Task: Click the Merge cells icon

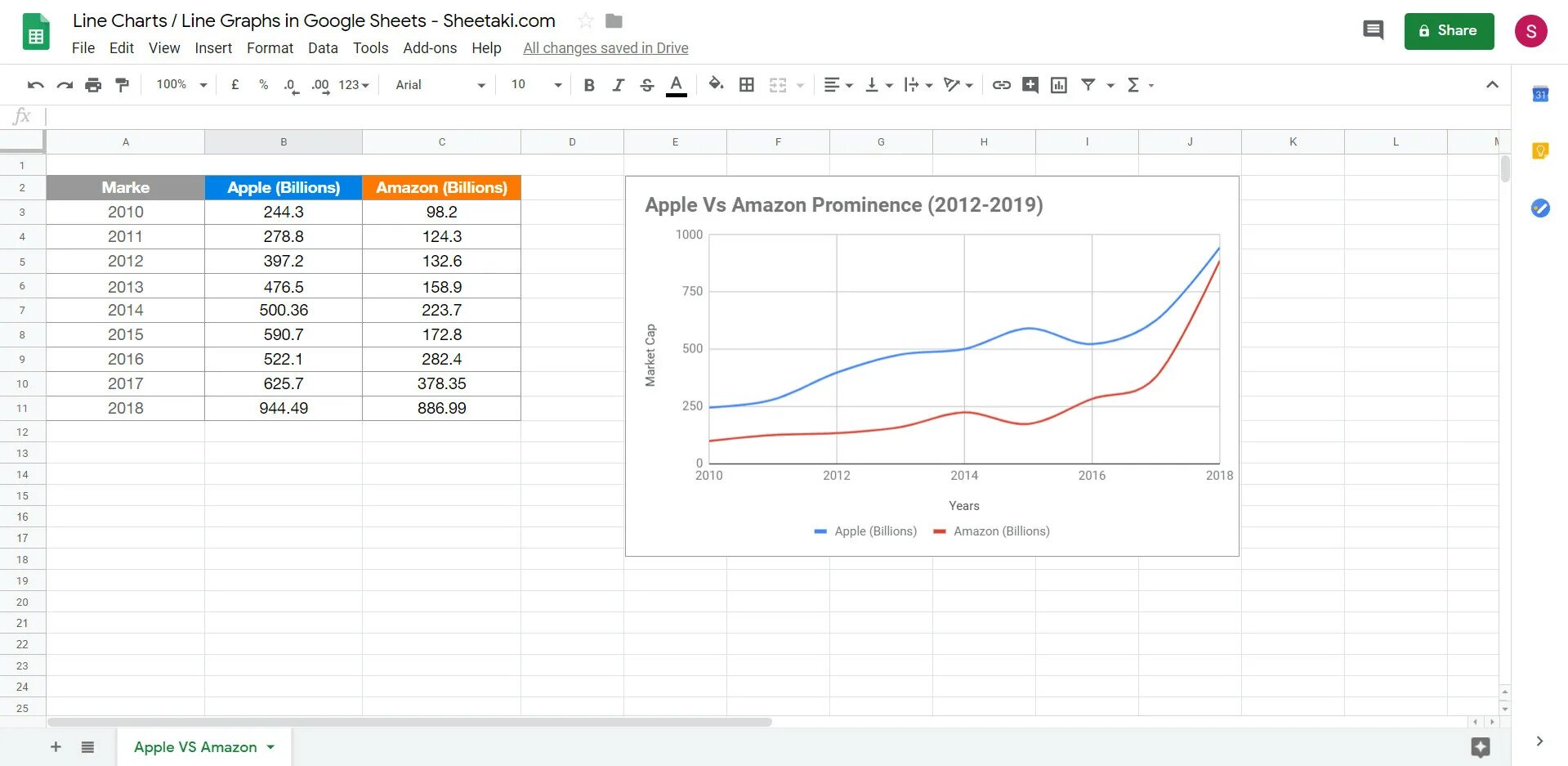Action: [778, 85]
